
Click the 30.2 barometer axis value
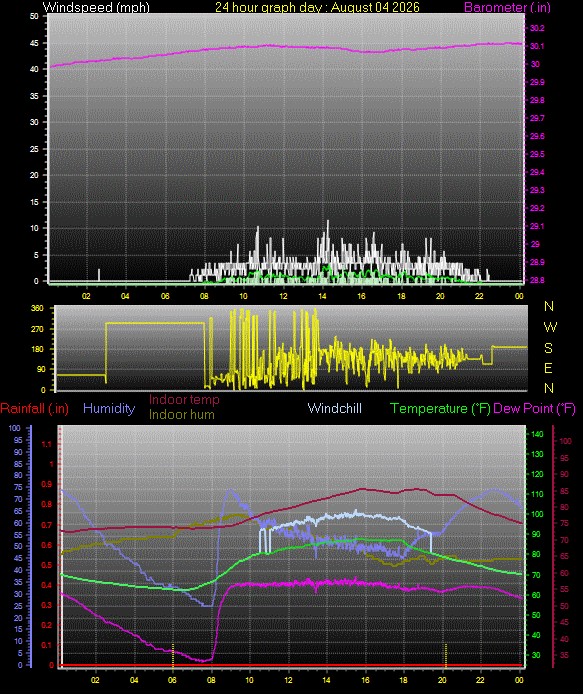tap(537, 28)
